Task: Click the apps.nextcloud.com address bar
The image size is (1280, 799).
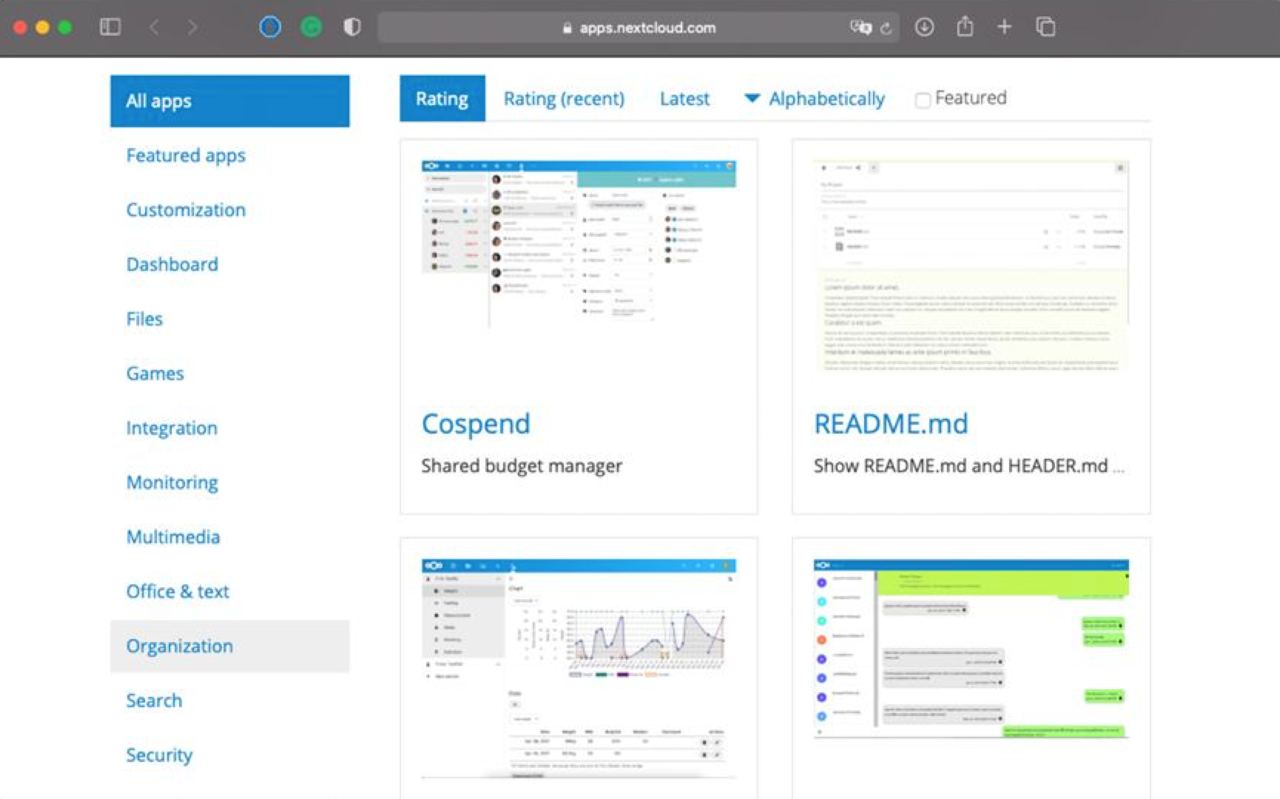Action: pos(638,28)
